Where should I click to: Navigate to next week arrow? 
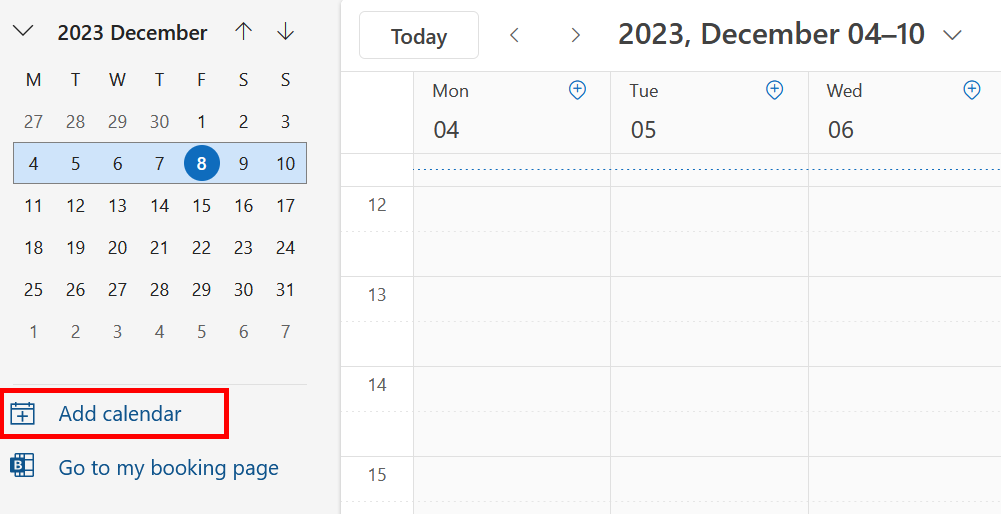(575, 36)
